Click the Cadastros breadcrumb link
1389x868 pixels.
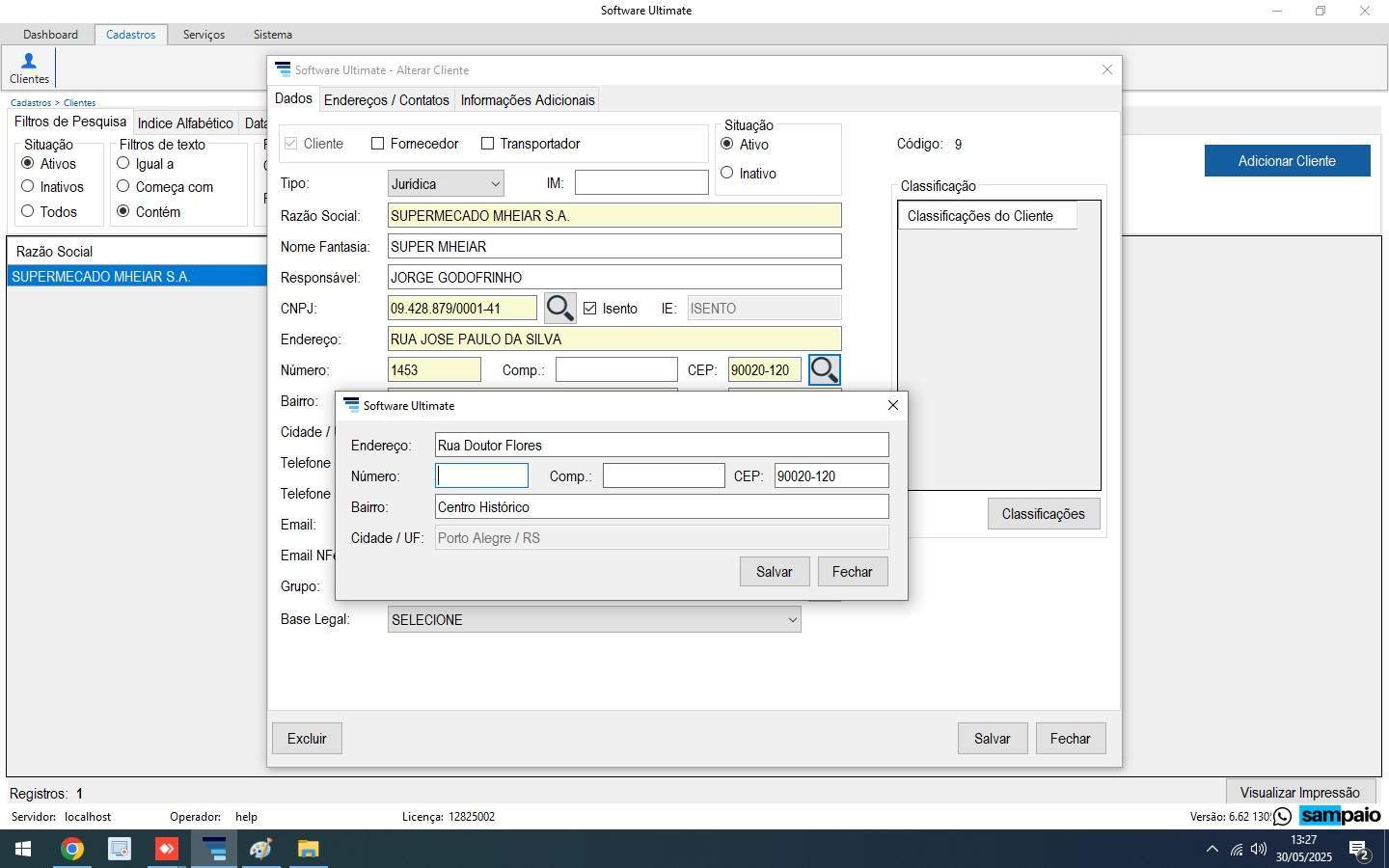tap(31, 102)
